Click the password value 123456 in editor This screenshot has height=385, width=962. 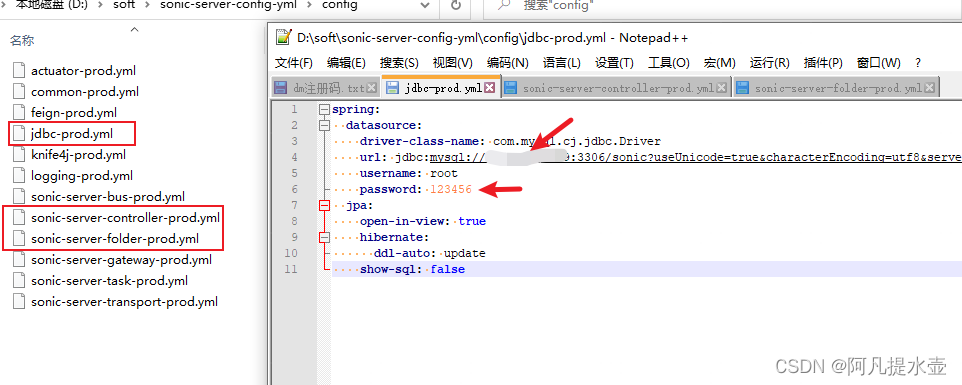(x=451, y=189)
